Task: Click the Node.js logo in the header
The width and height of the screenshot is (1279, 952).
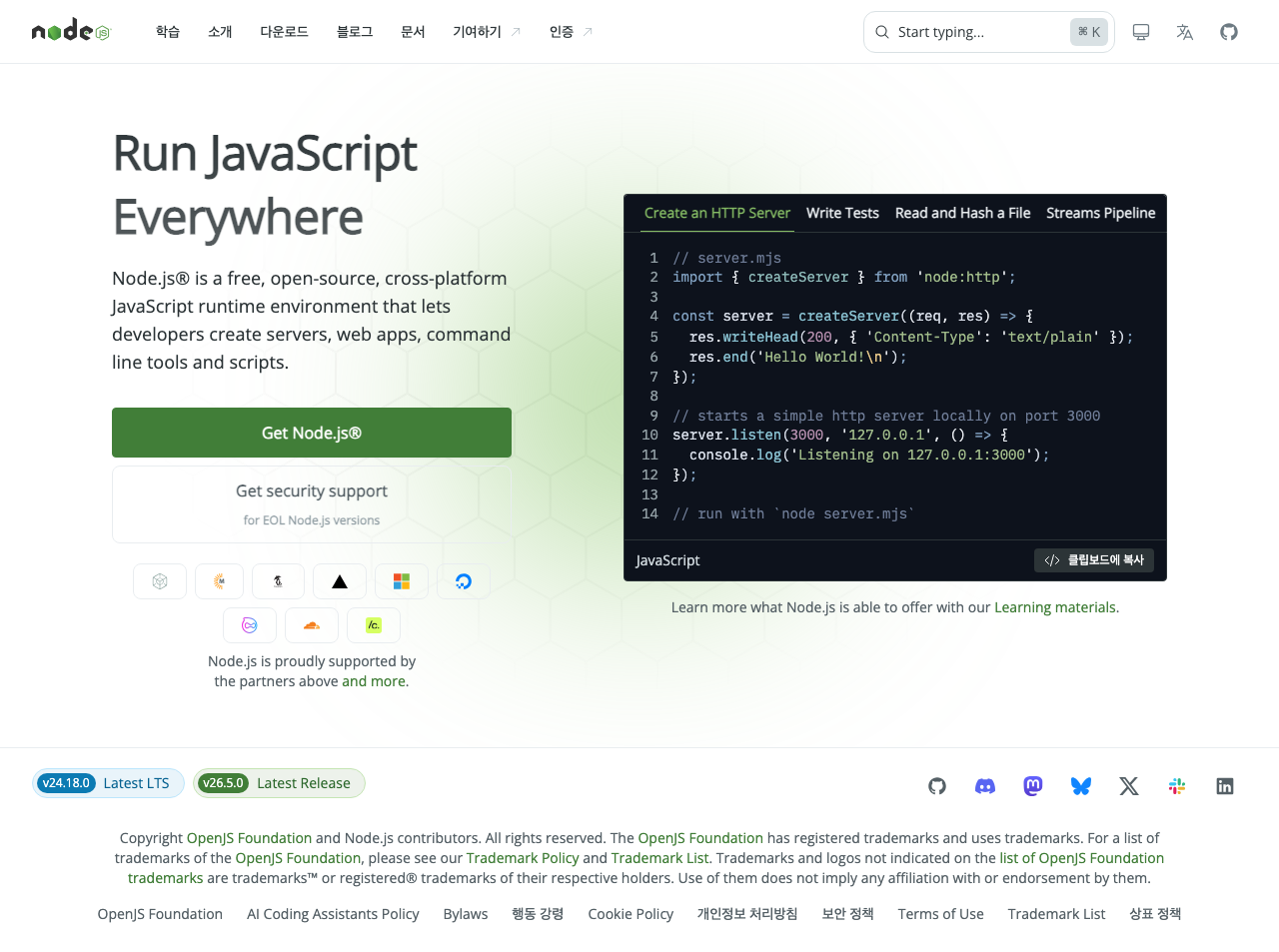Action: pyautogui.click(x=71, y=31)
